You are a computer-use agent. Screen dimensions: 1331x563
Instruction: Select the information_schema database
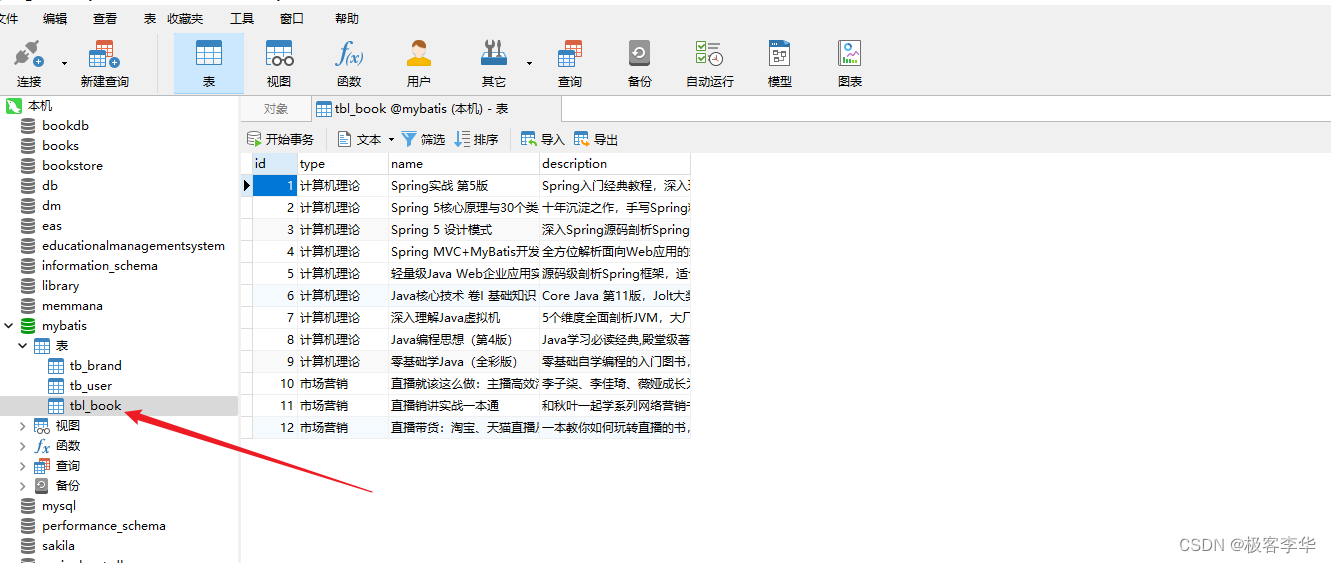(x=99, y=265)
